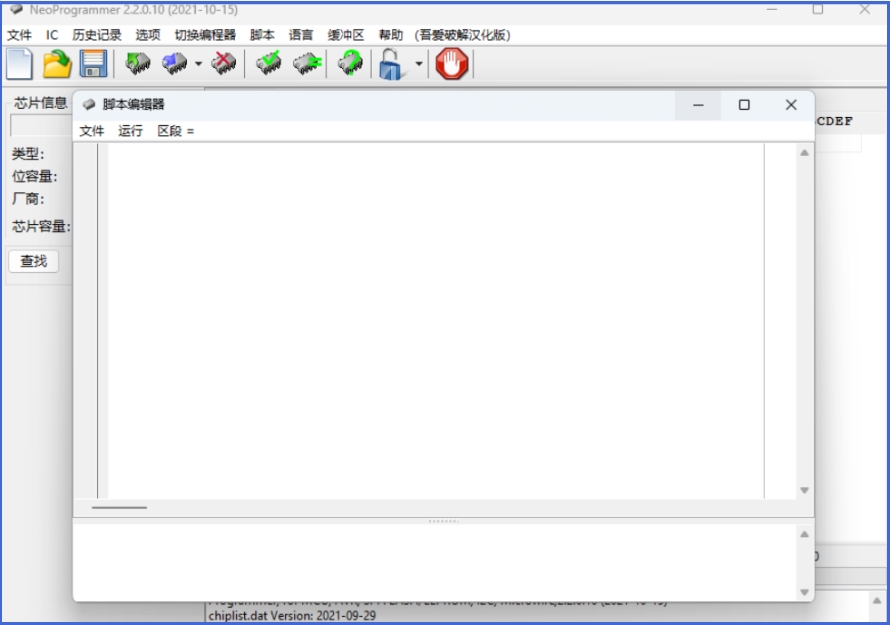Open the script editor 文件 menu
The width and height of the screenshot is (890, 625).
click(91, 131)
